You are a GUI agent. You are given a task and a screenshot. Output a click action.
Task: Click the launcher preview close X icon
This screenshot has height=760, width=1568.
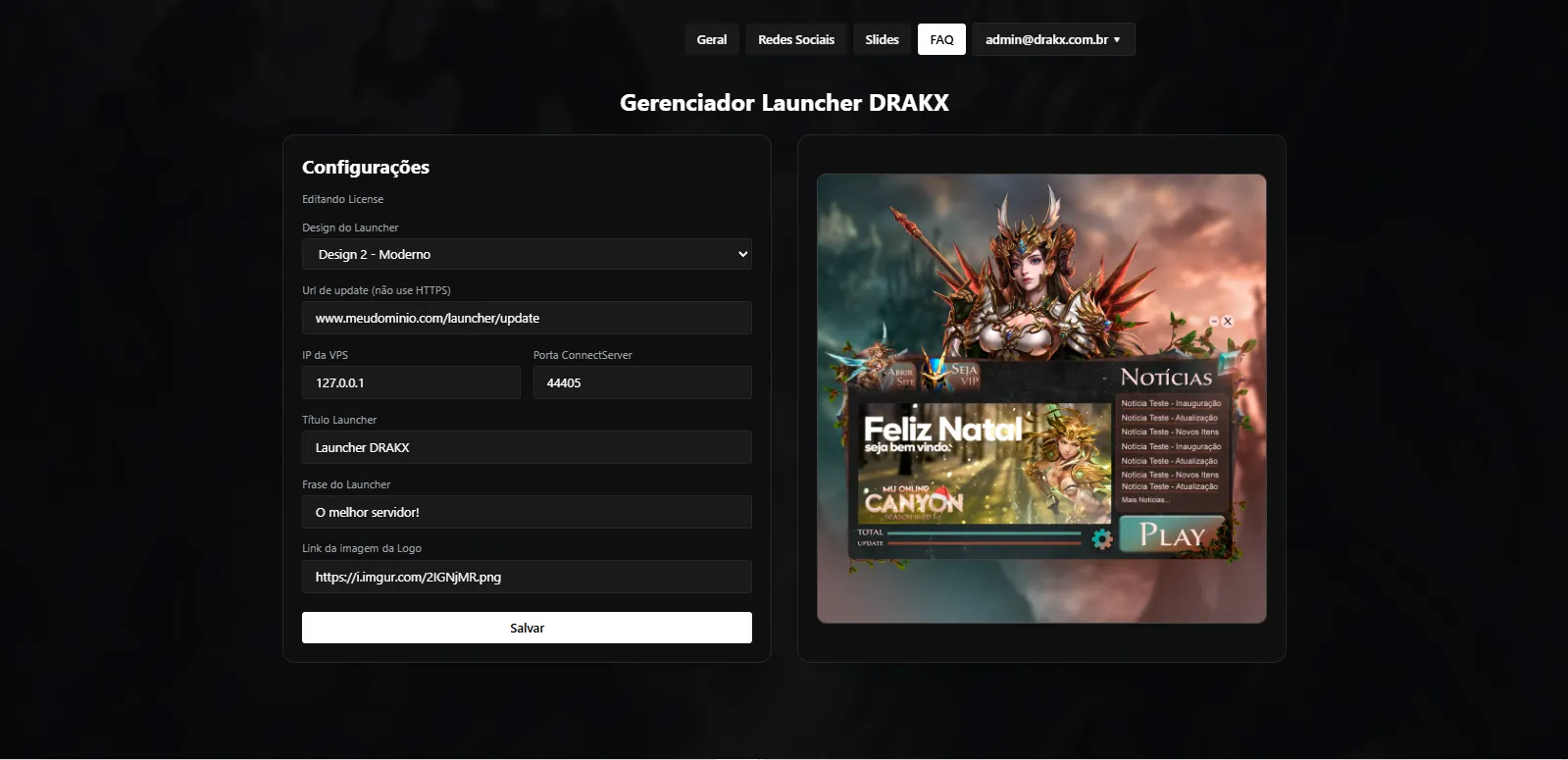tap(1227, 321)
